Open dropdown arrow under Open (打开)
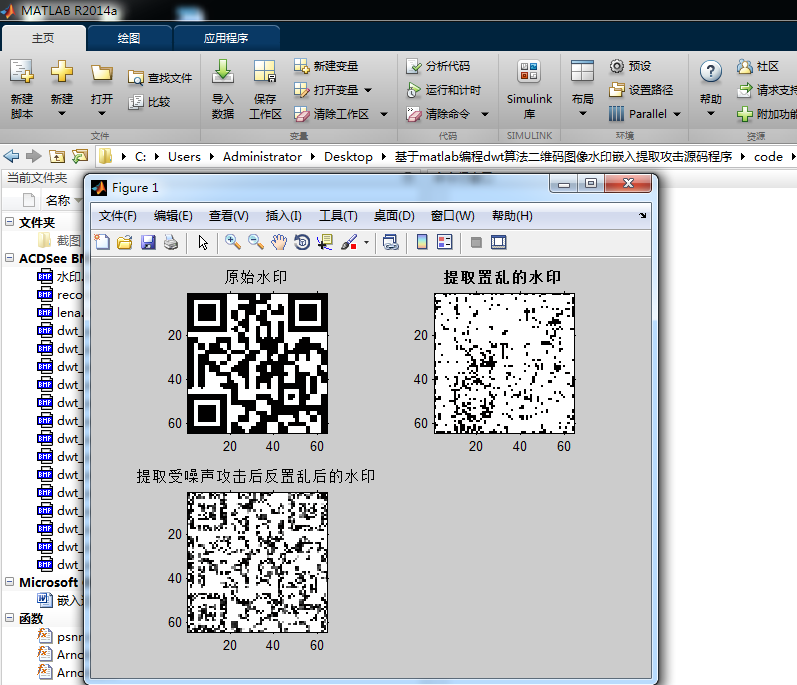The image size is (797, 685). click(x=102, y=114)
